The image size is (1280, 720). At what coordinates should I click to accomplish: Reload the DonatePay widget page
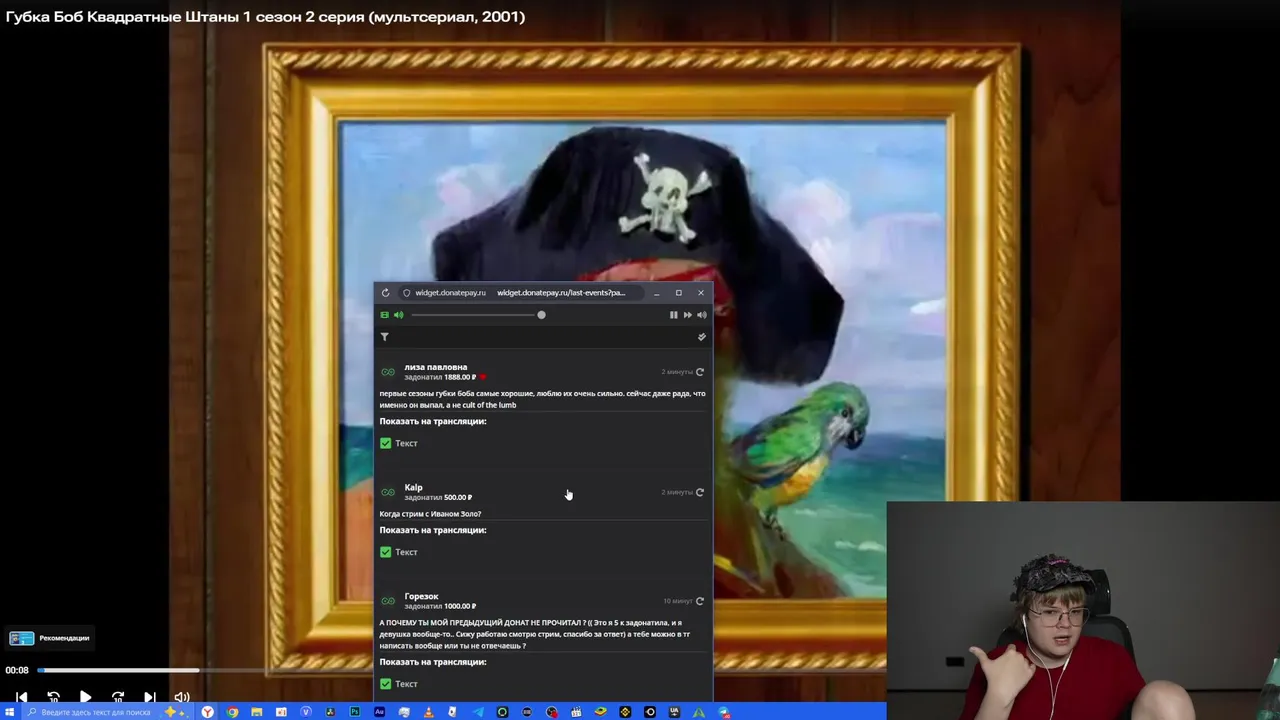click(385, 293)
